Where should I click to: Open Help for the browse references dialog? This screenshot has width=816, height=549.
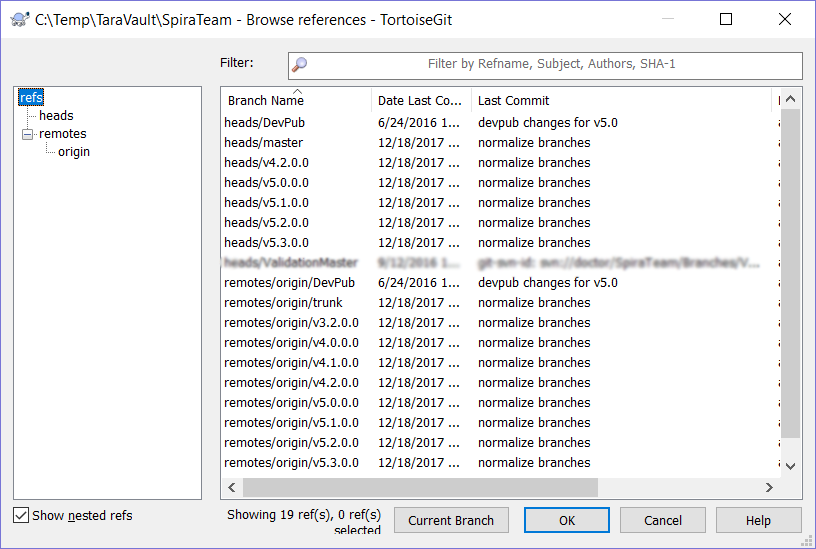(x=758, y=520)
